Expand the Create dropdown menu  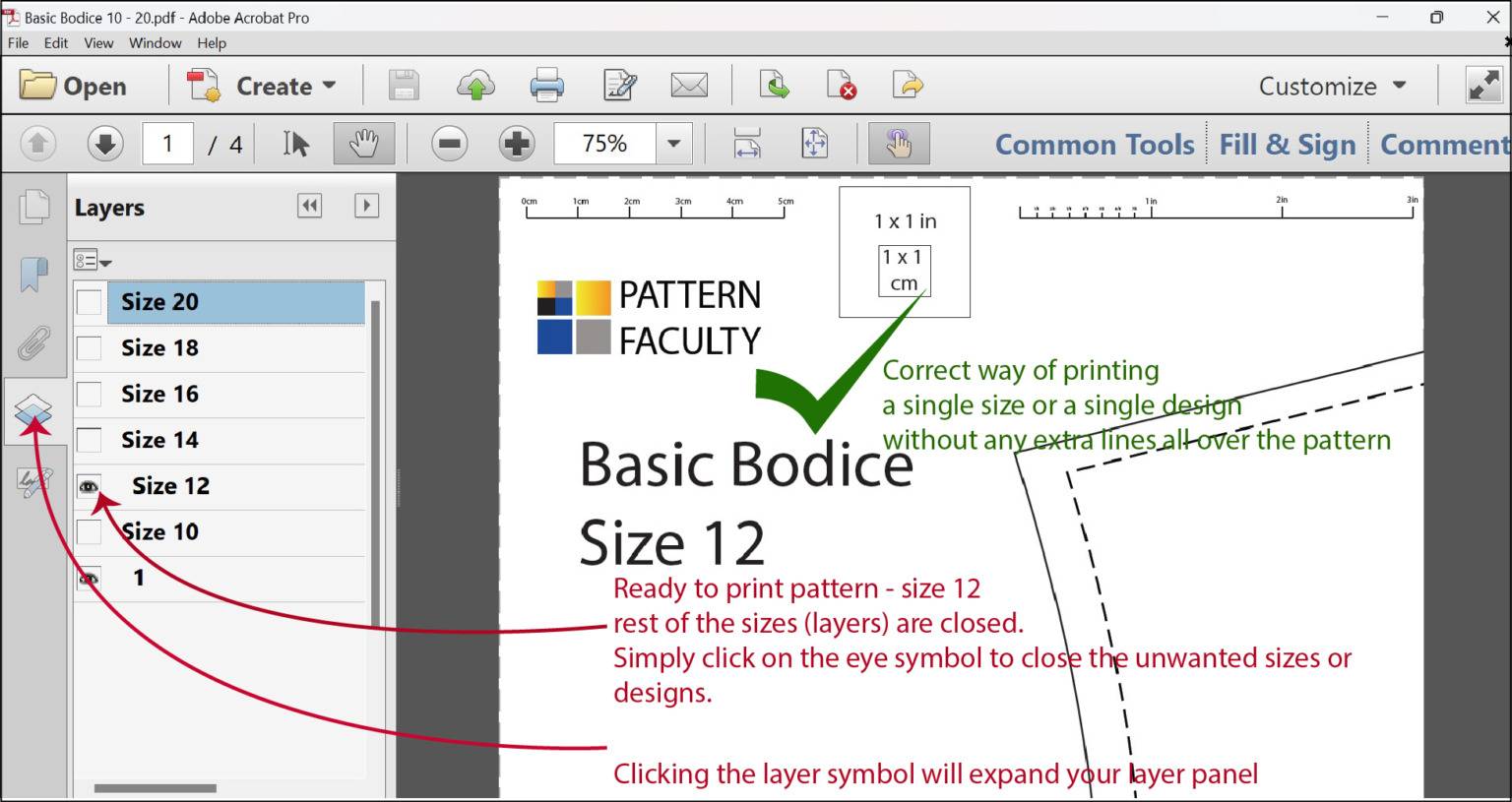pos(329,86)
